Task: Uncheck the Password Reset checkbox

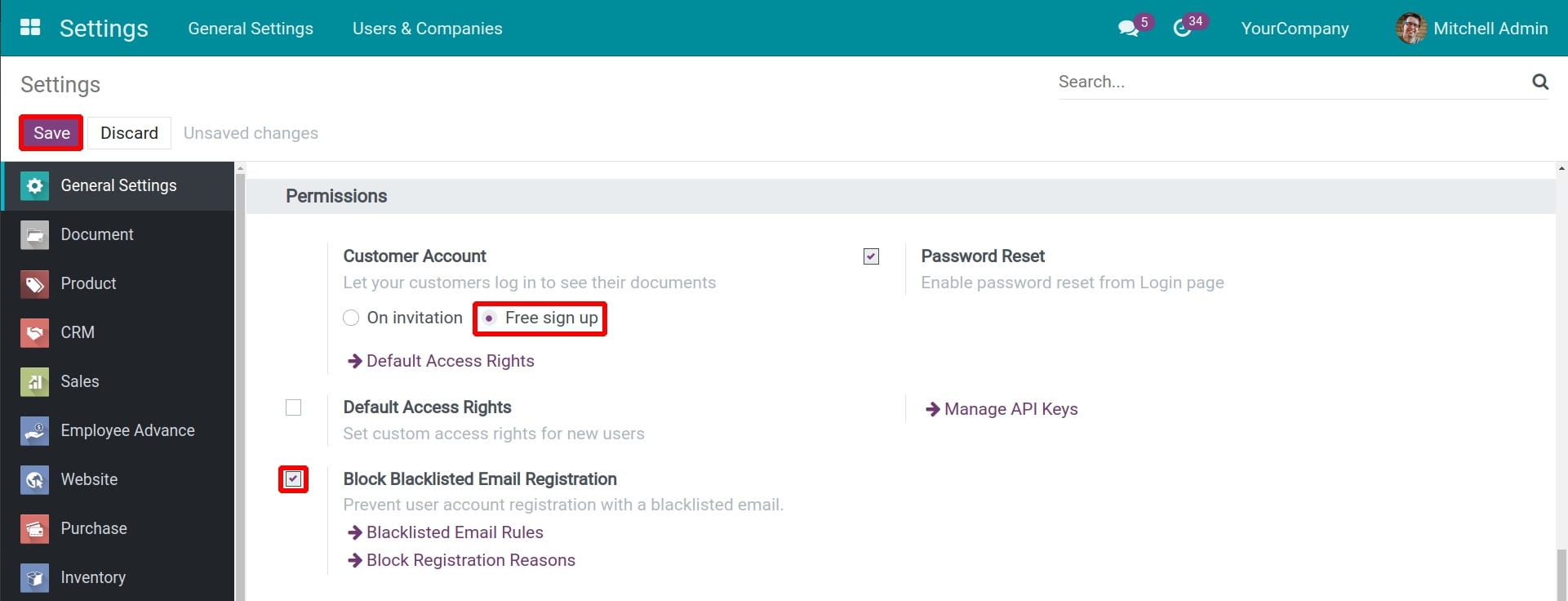Action: point(871,256)
